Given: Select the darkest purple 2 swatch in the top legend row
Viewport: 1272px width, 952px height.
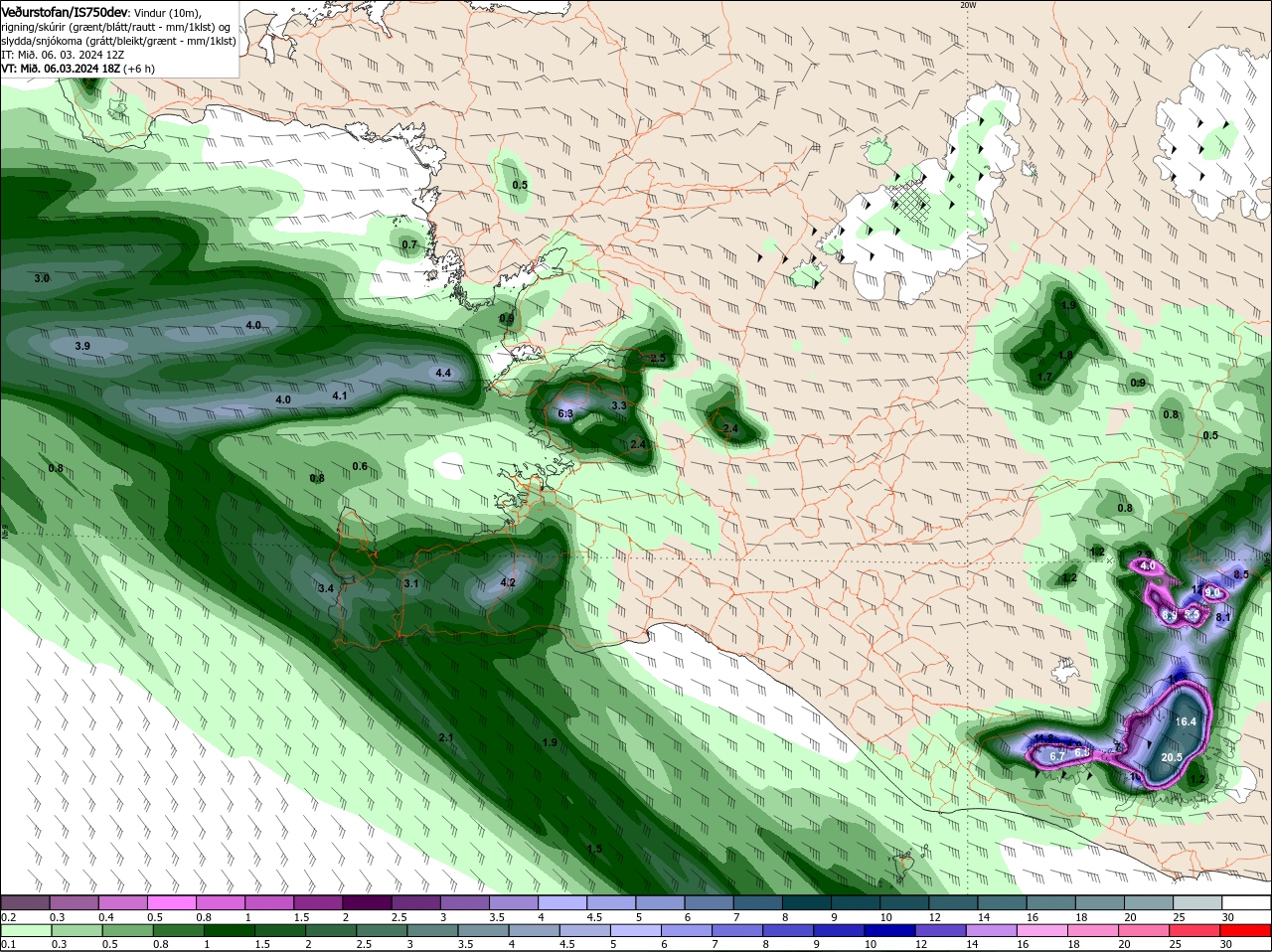Looking at the screenshot, I should tap(367, 902).
